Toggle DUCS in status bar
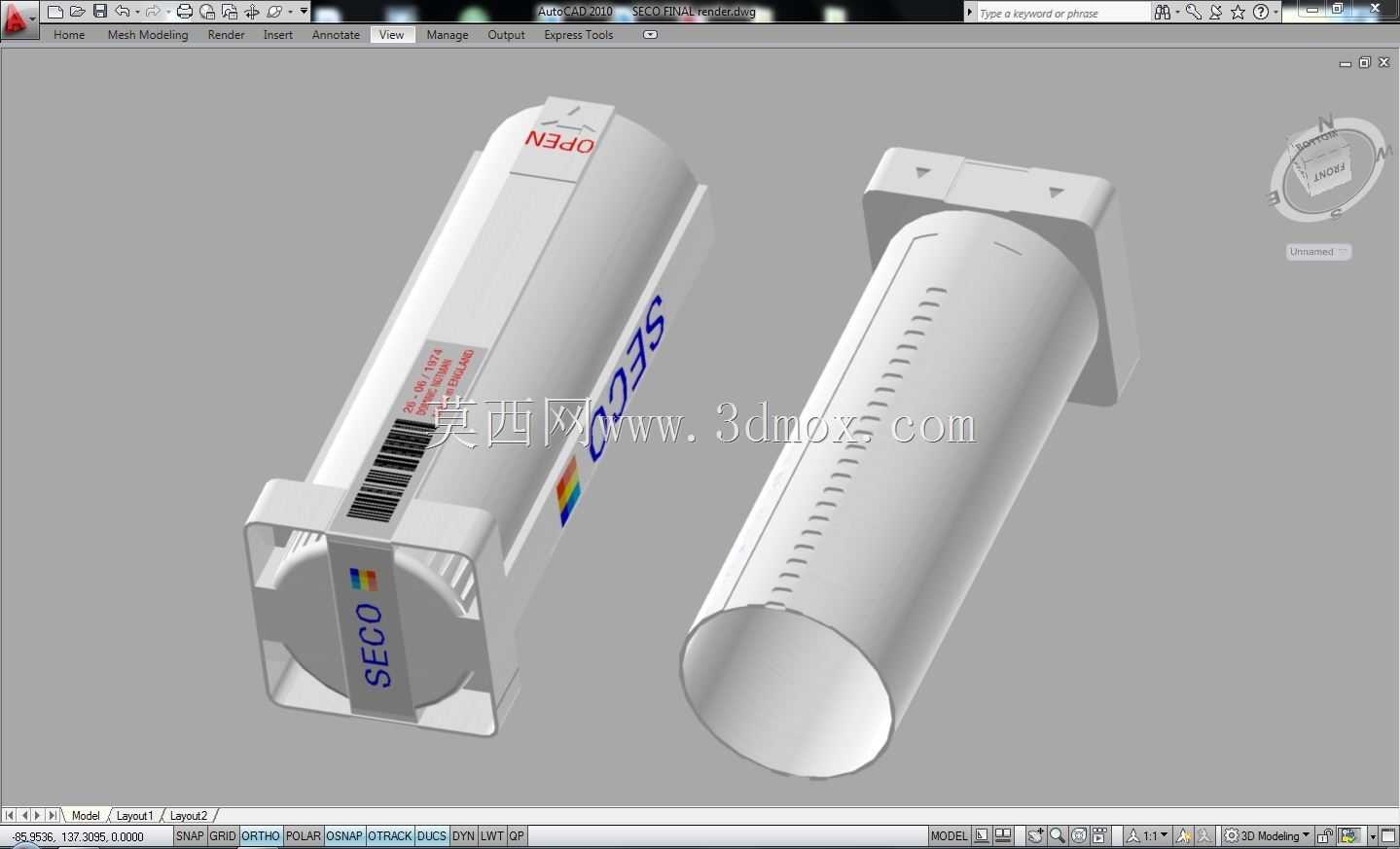 click(x=431, y=836)
